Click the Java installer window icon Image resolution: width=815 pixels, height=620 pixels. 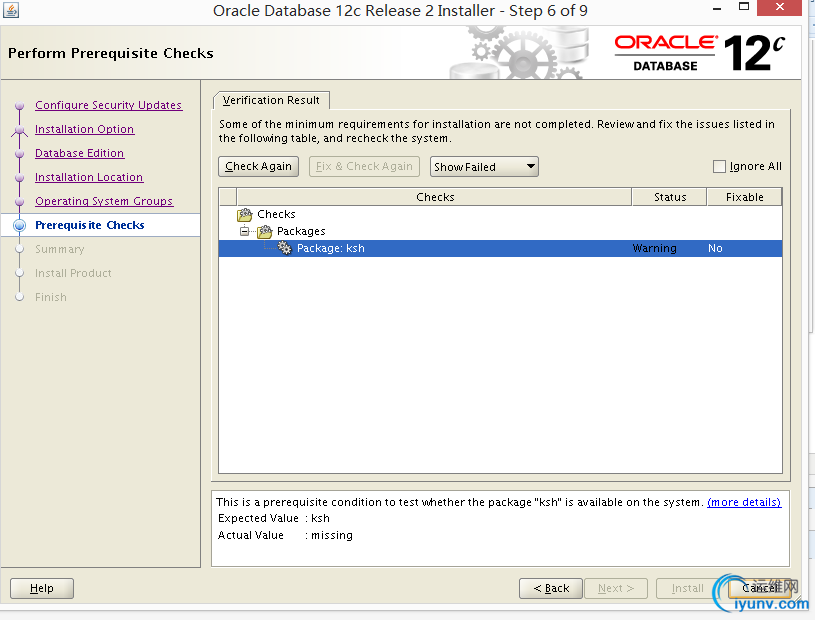pyautogui.click(x=11, y=10)
